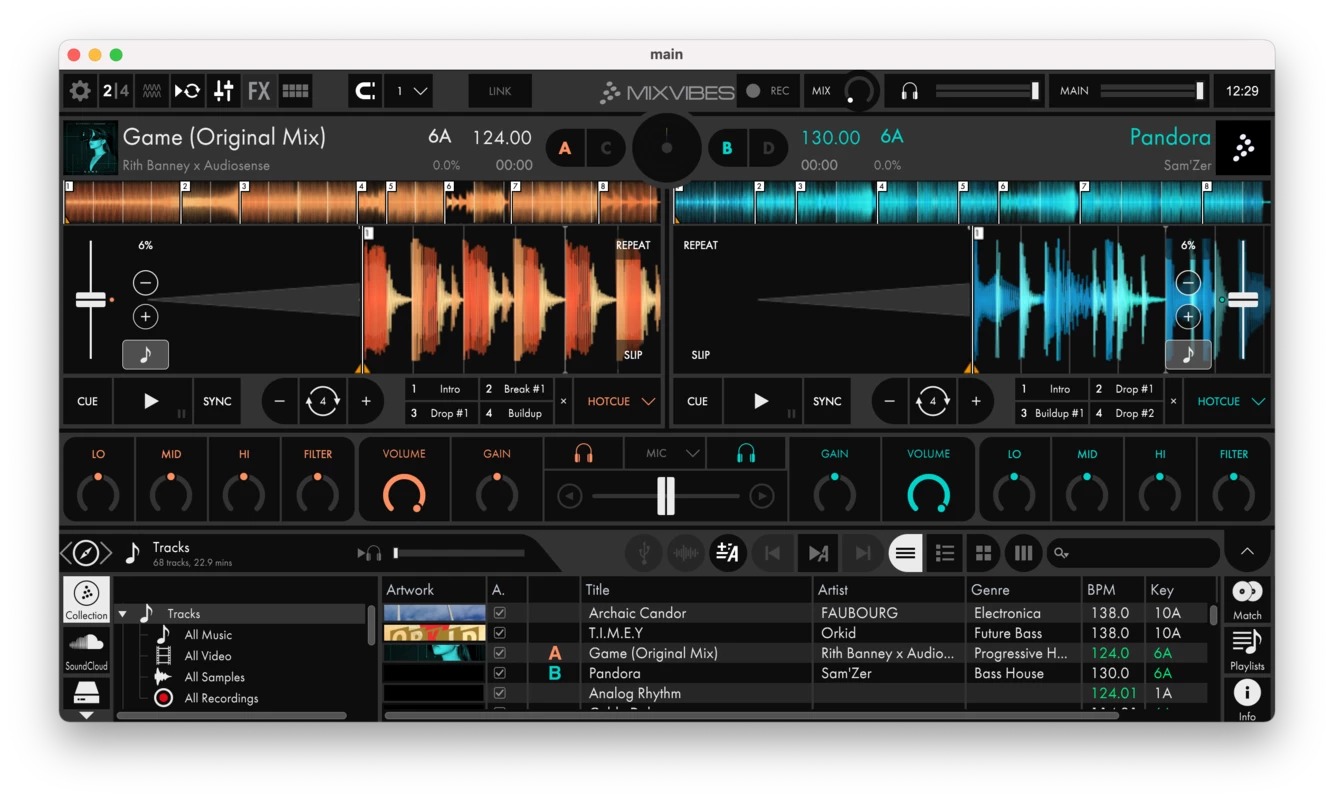Enable orange headphone cue for deck A
Viewport: 1334px width, 800px height.
584,453
